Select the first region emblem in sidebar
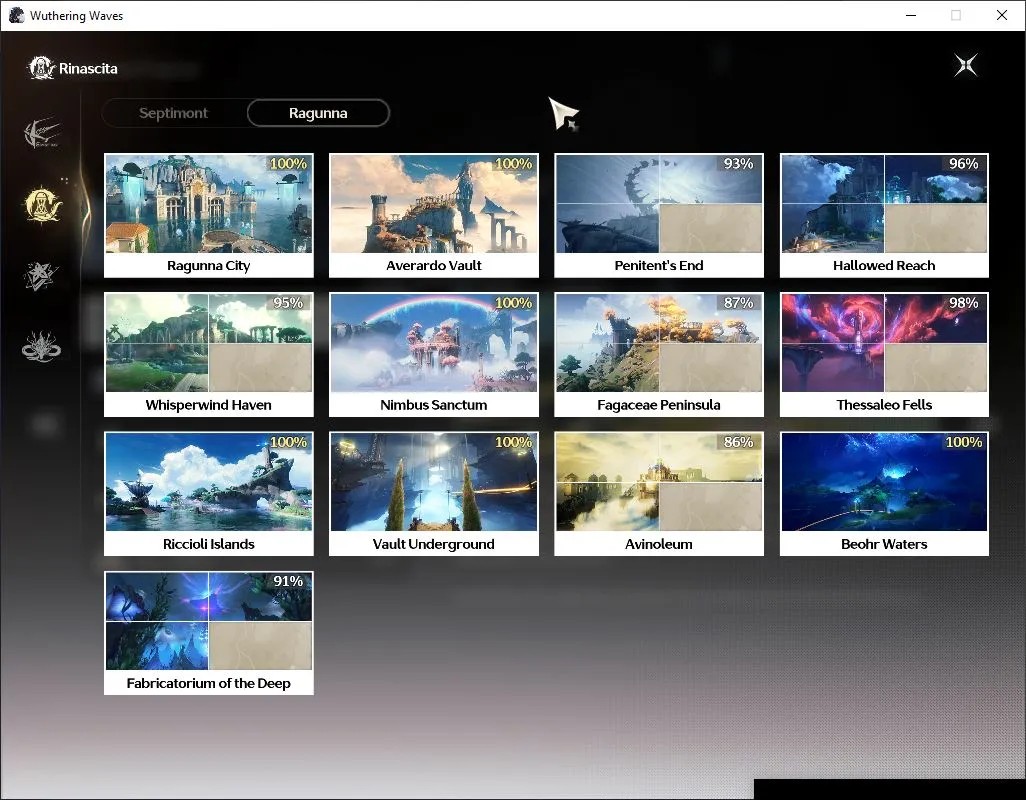 point(42,133)
